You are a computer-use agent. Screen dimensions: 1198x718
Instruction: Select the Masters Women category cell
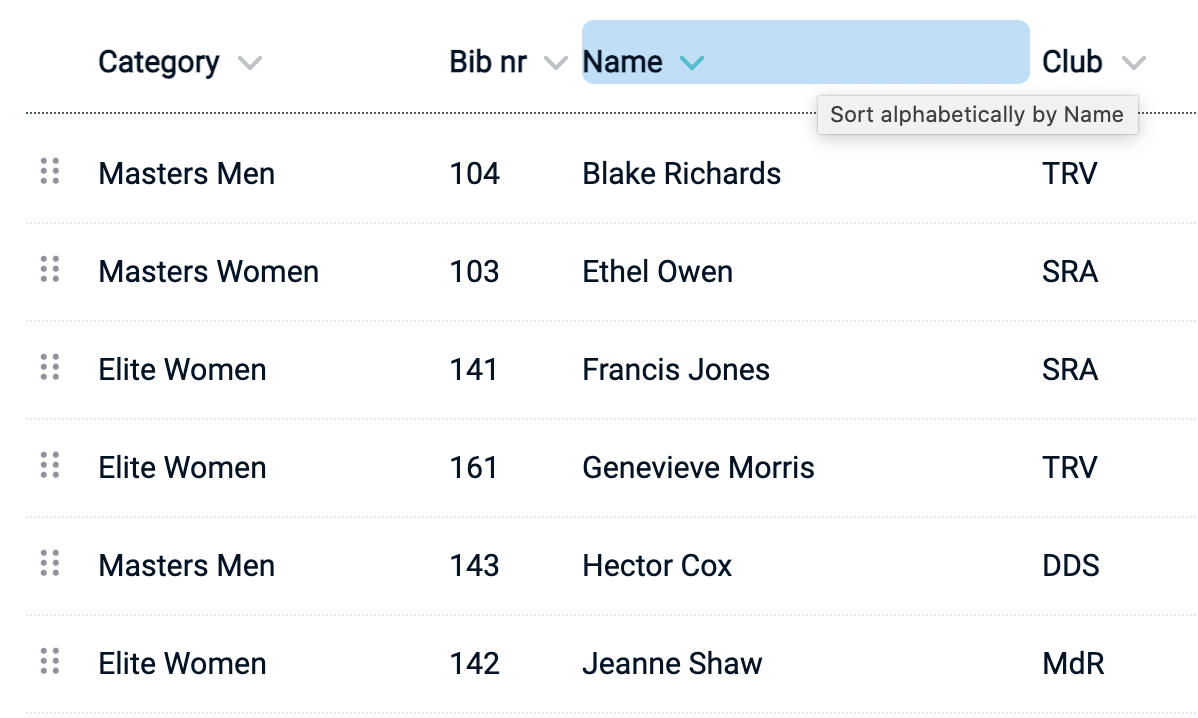point(208,272)
